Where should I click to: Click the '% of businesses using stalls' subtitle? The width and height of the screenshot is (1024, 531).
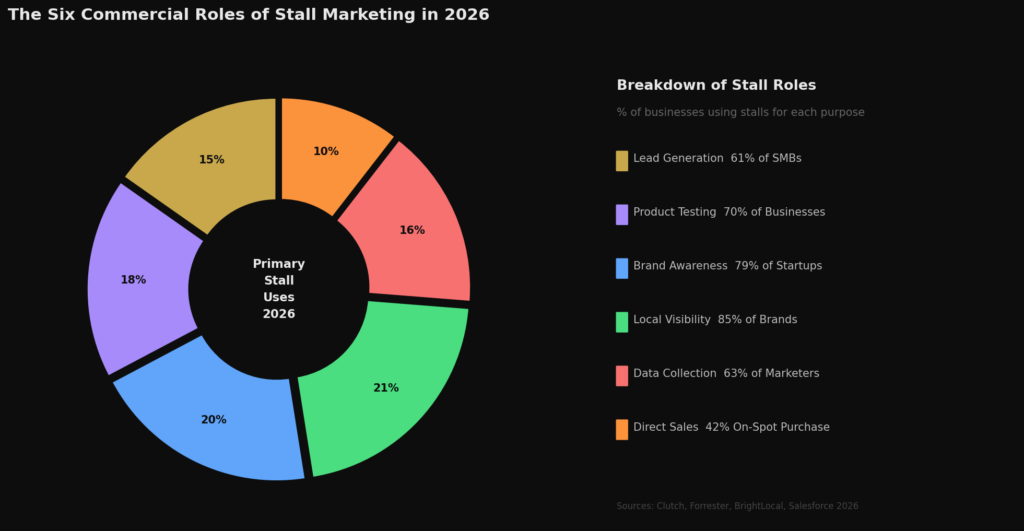[741, 112]
